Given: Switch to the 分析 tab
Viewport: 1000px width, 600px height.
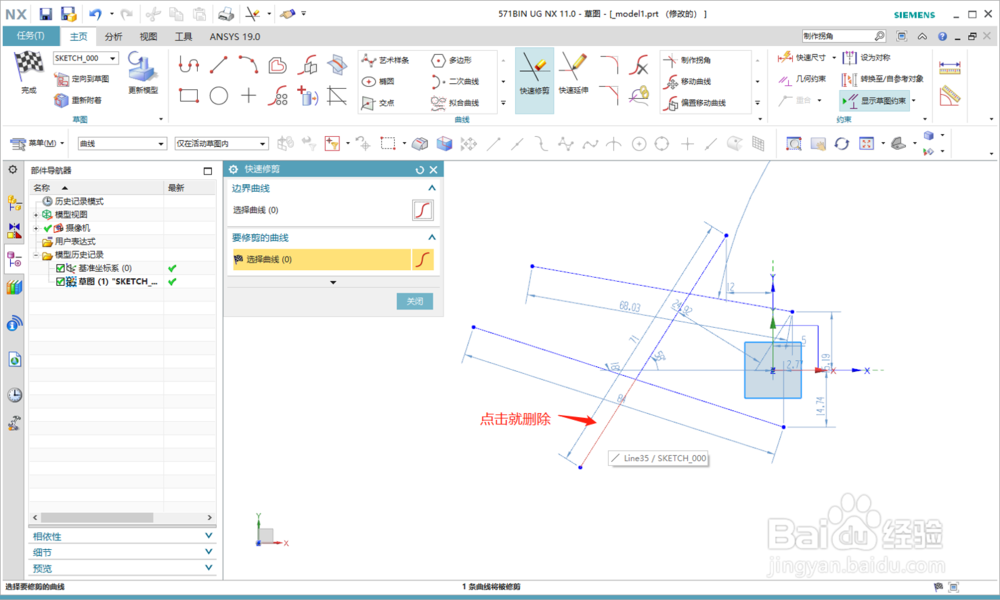Looking at the screenshot, I should (114, 36).
